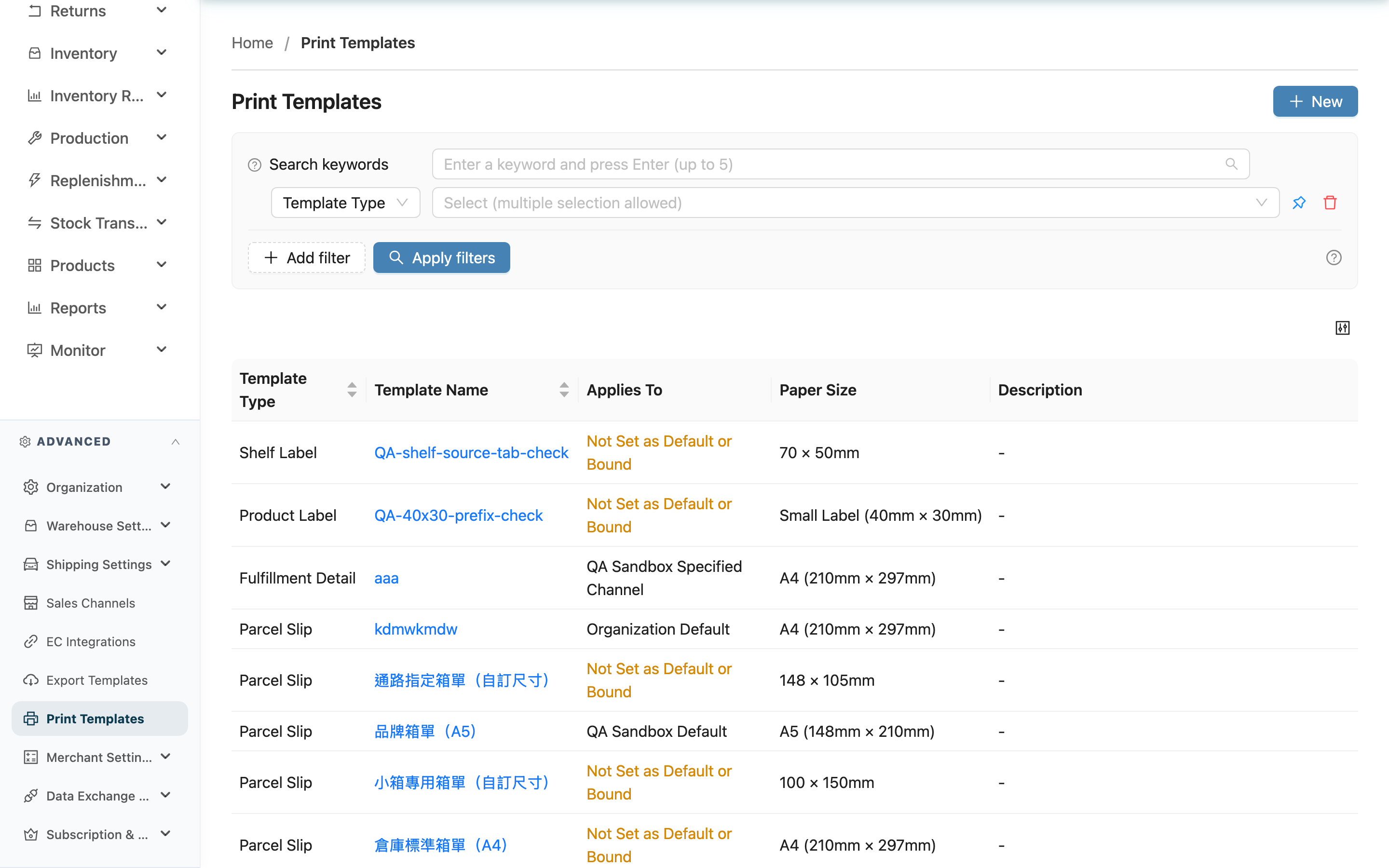Click the Print Templates printer icon

[31, 718]
